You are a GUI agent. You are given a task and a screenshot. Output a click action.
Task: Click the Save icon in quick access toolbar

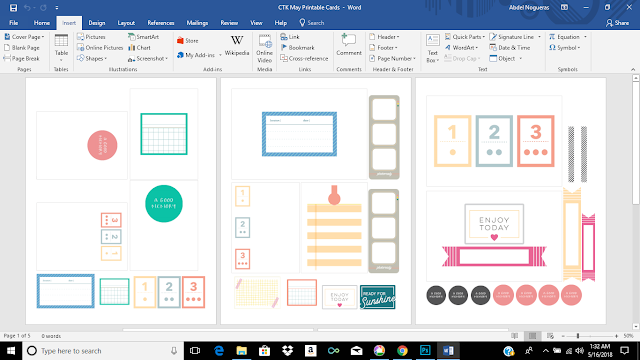tap(13, 7)
